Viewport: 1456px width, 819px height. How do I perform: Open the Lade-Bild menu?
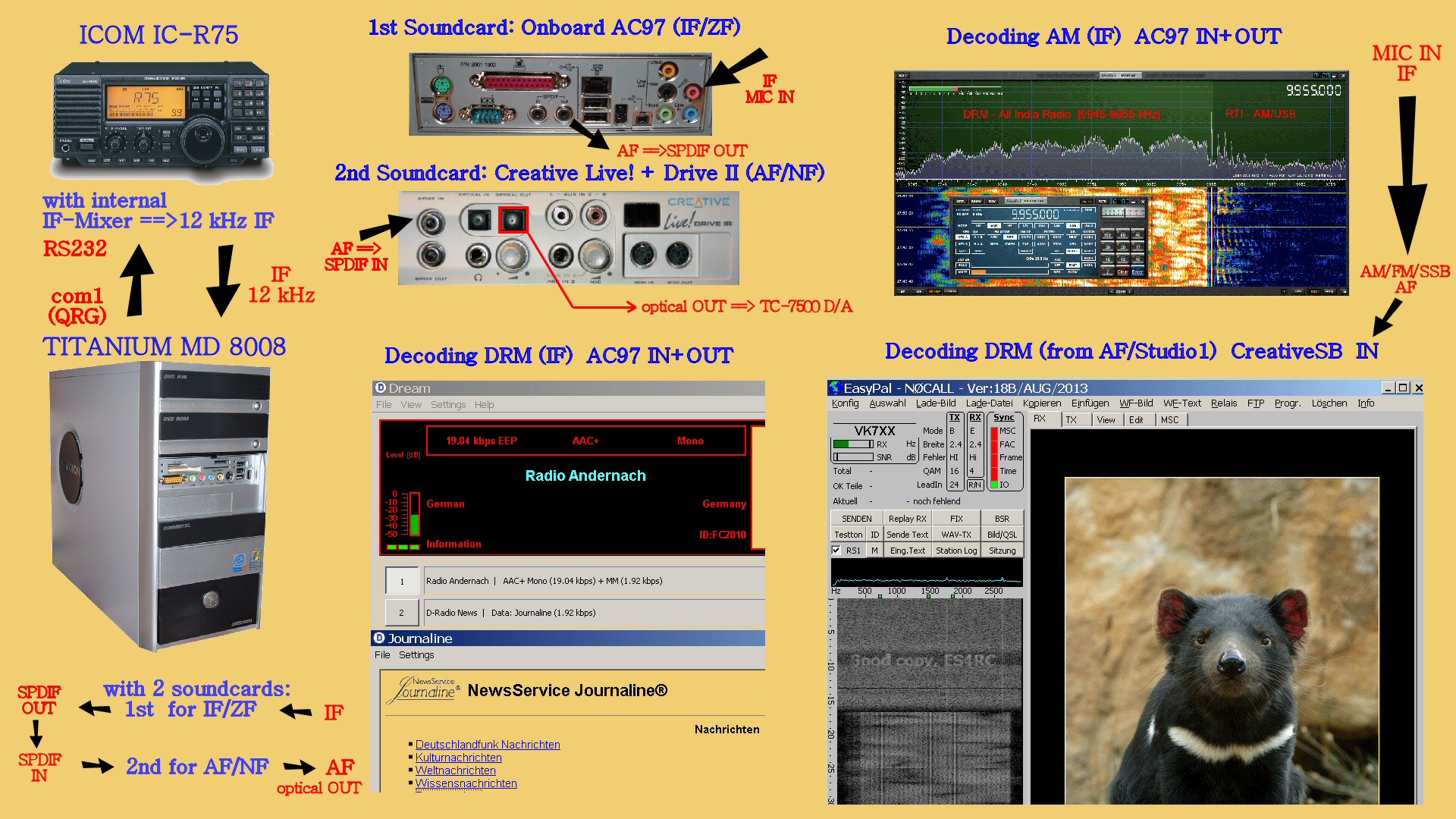click(935, 403)
